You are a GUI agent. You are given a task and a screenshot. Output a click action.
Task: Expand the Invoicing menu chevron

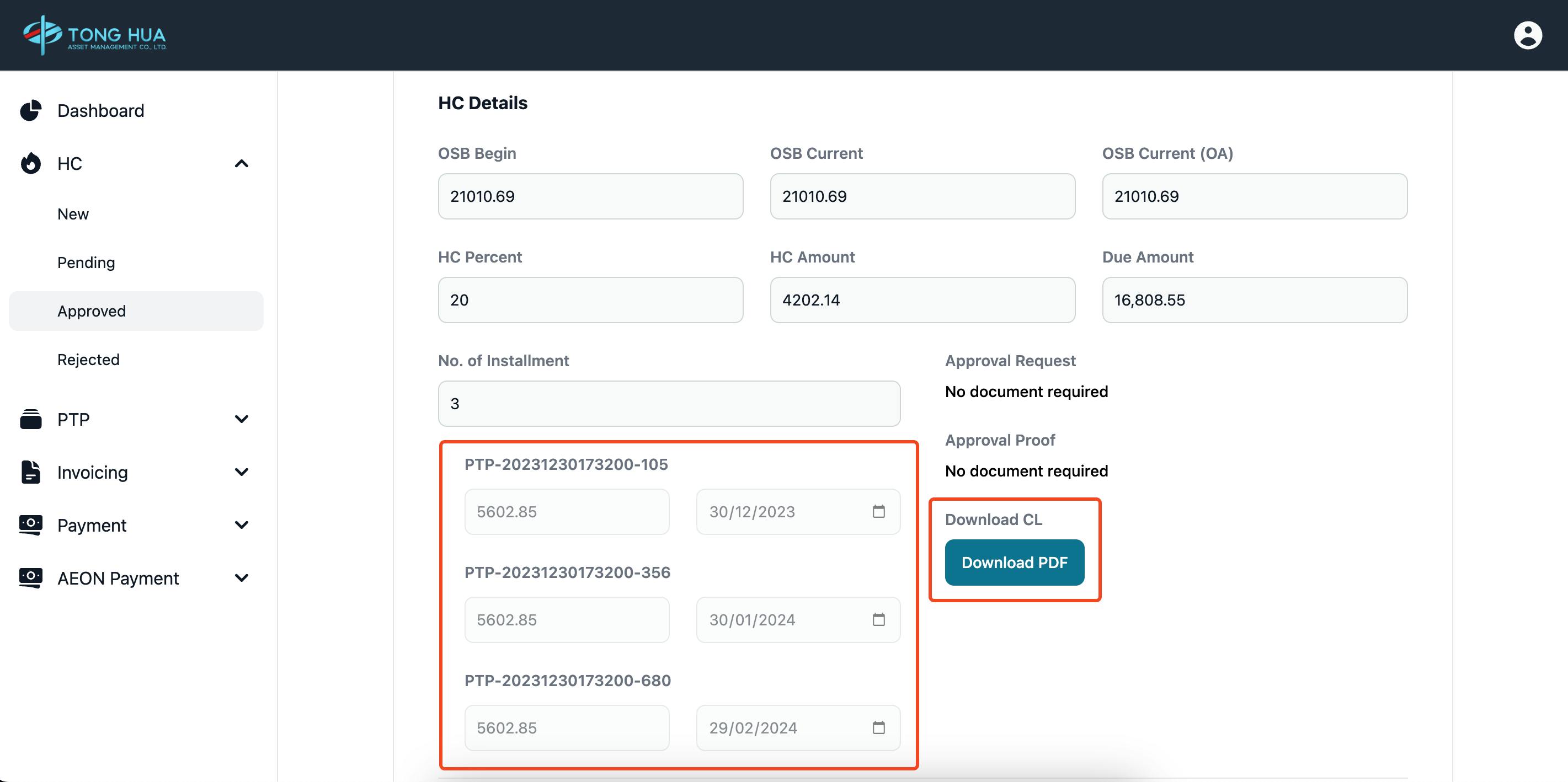tap(242, 472)
